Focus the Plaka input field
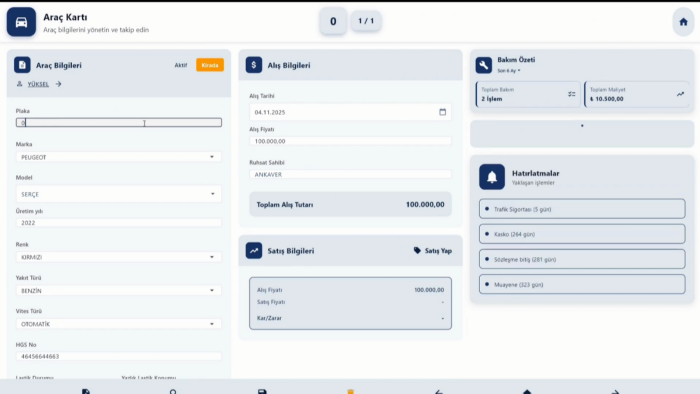 tap(119, 123)
